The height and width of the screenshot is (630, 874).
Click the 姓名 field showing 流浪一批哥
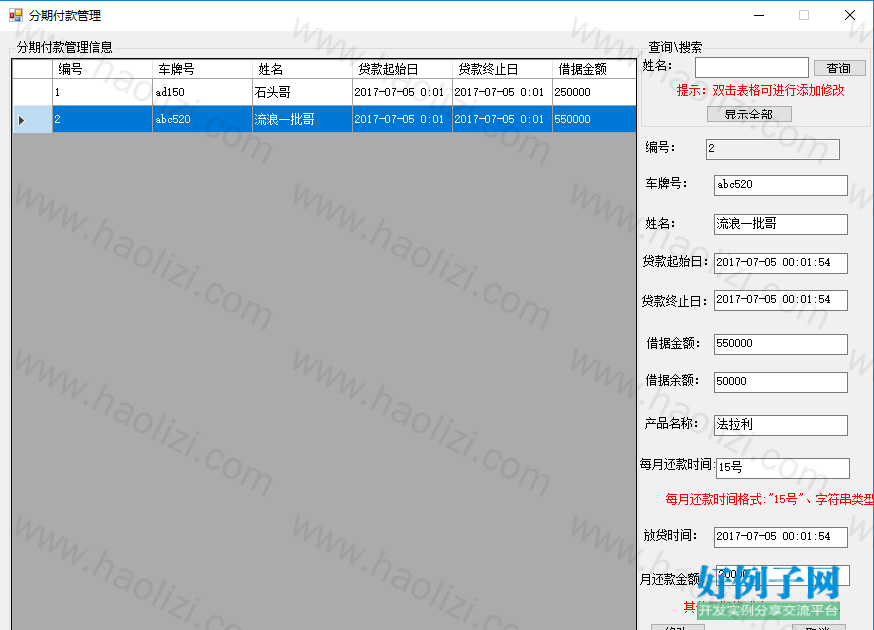coord(780,224)
